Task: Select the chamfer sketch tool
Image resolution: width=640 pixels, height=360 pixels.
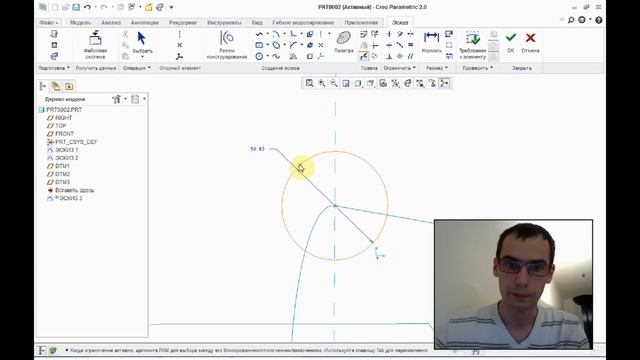Action: tap(293, 45)
